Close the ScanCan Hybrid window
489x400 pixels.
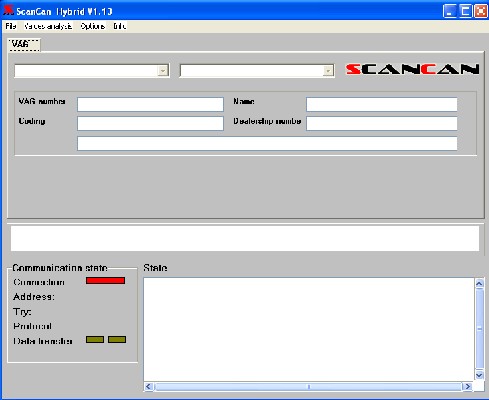tap(481, 11)
